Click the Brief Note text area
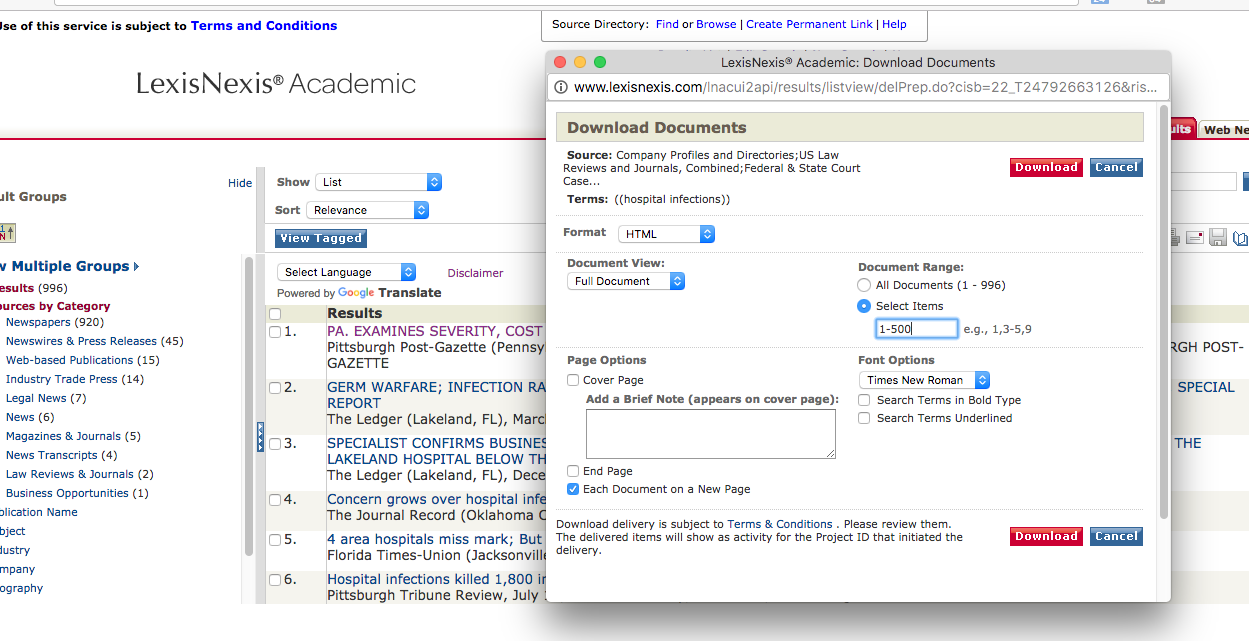This screenshot has width=1249, height=641. (x=711, y=434)
